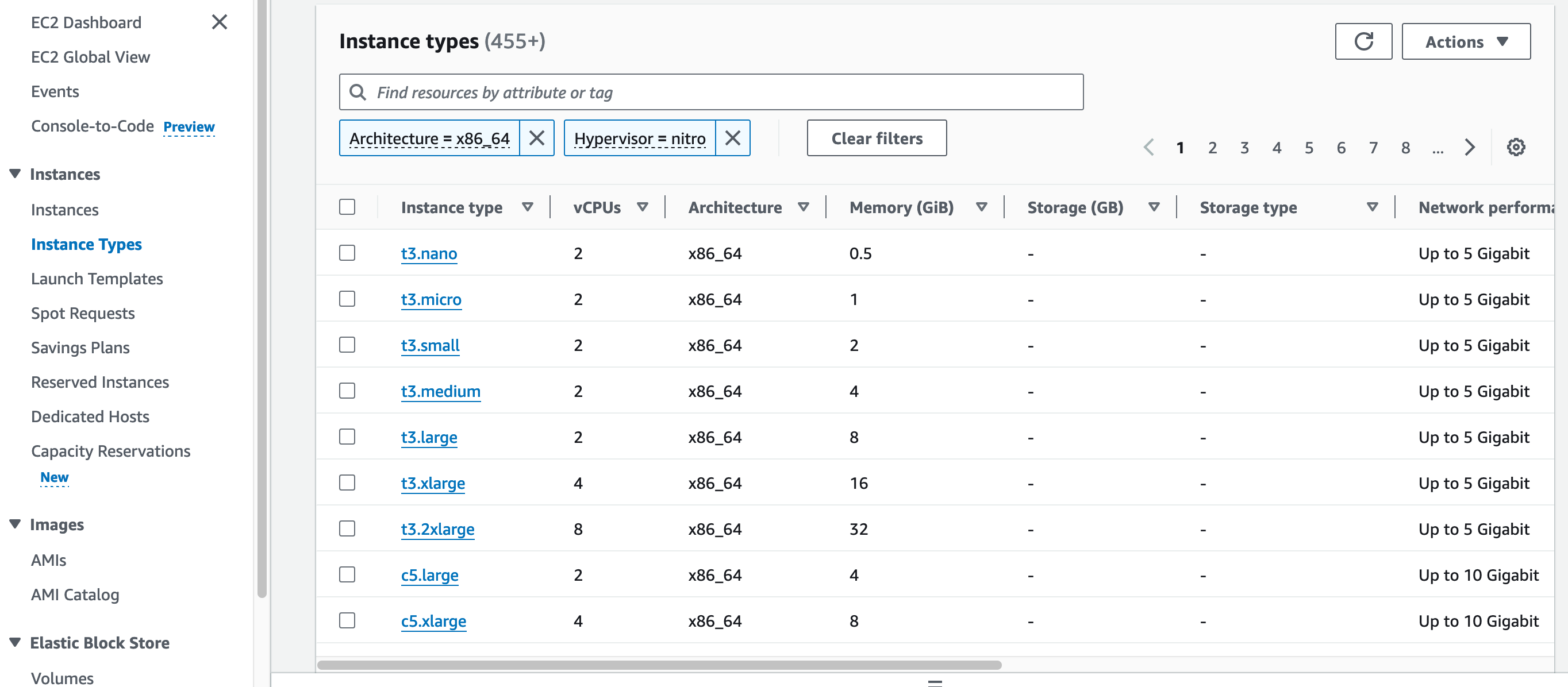Select the t3.nano row checkbox
This screenshot has width=1568, height=687.
click(347, 253)
